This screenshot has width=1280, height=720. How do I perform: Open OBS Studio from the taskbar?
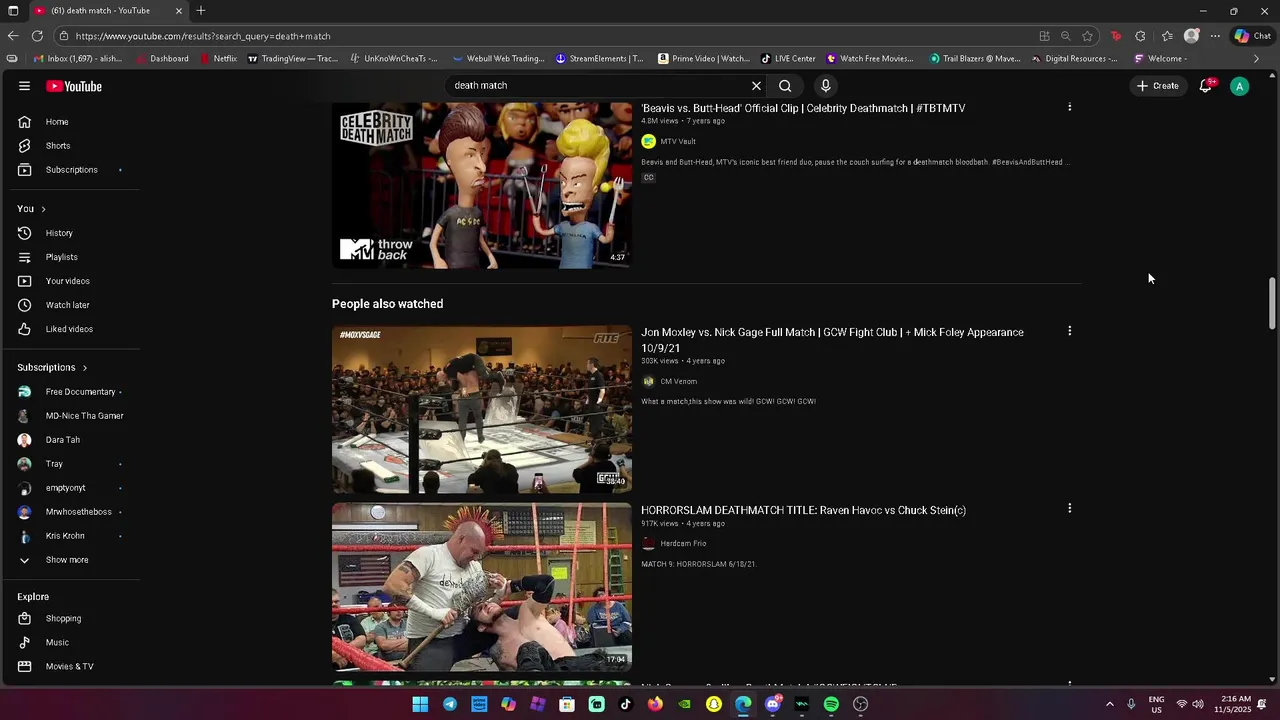click(x=860, y=705)
